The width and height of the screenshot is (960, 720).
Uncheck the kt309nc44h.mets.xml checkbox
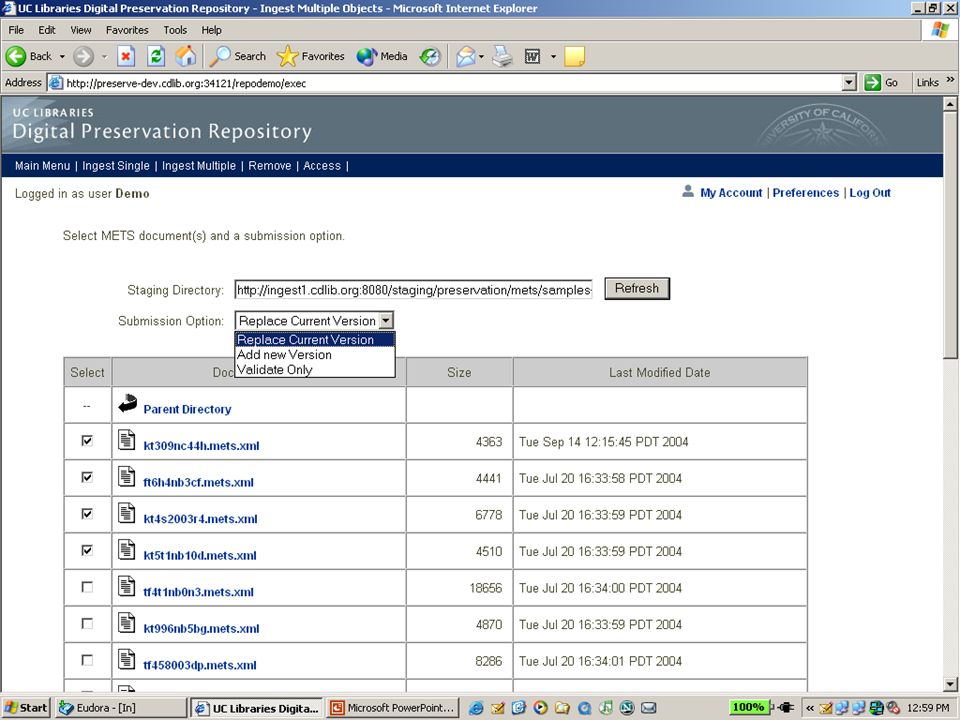coord(87,440)
